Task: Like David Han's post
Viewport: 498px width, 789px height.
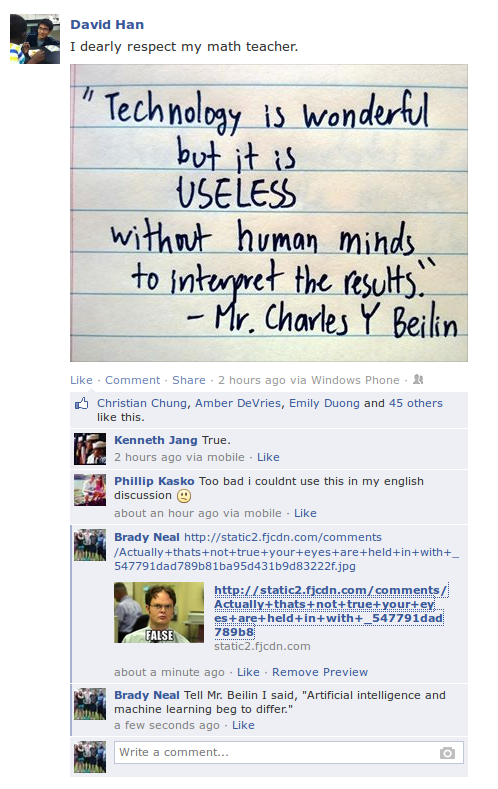Action: click(x=81, y=380)
